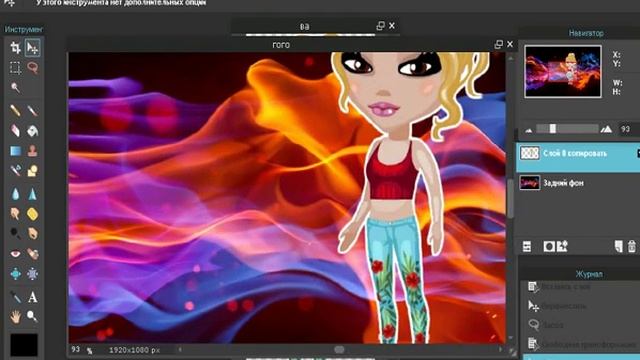Create a new layer
The height and width of the screenshot is (360, 640).
(x=619, y=247)
